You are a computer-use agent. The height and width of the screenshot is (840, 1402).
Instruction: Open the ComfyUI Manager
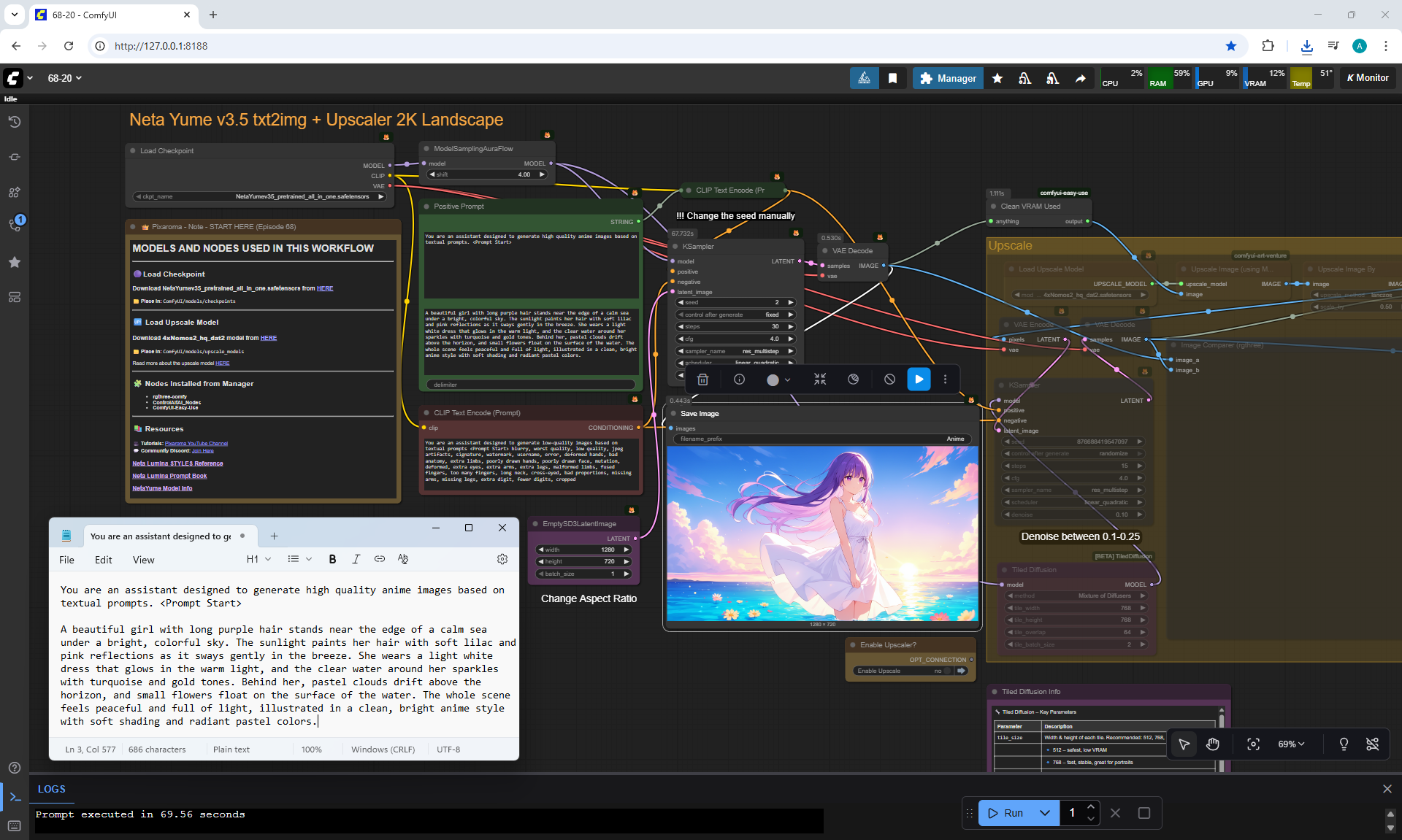947,78
